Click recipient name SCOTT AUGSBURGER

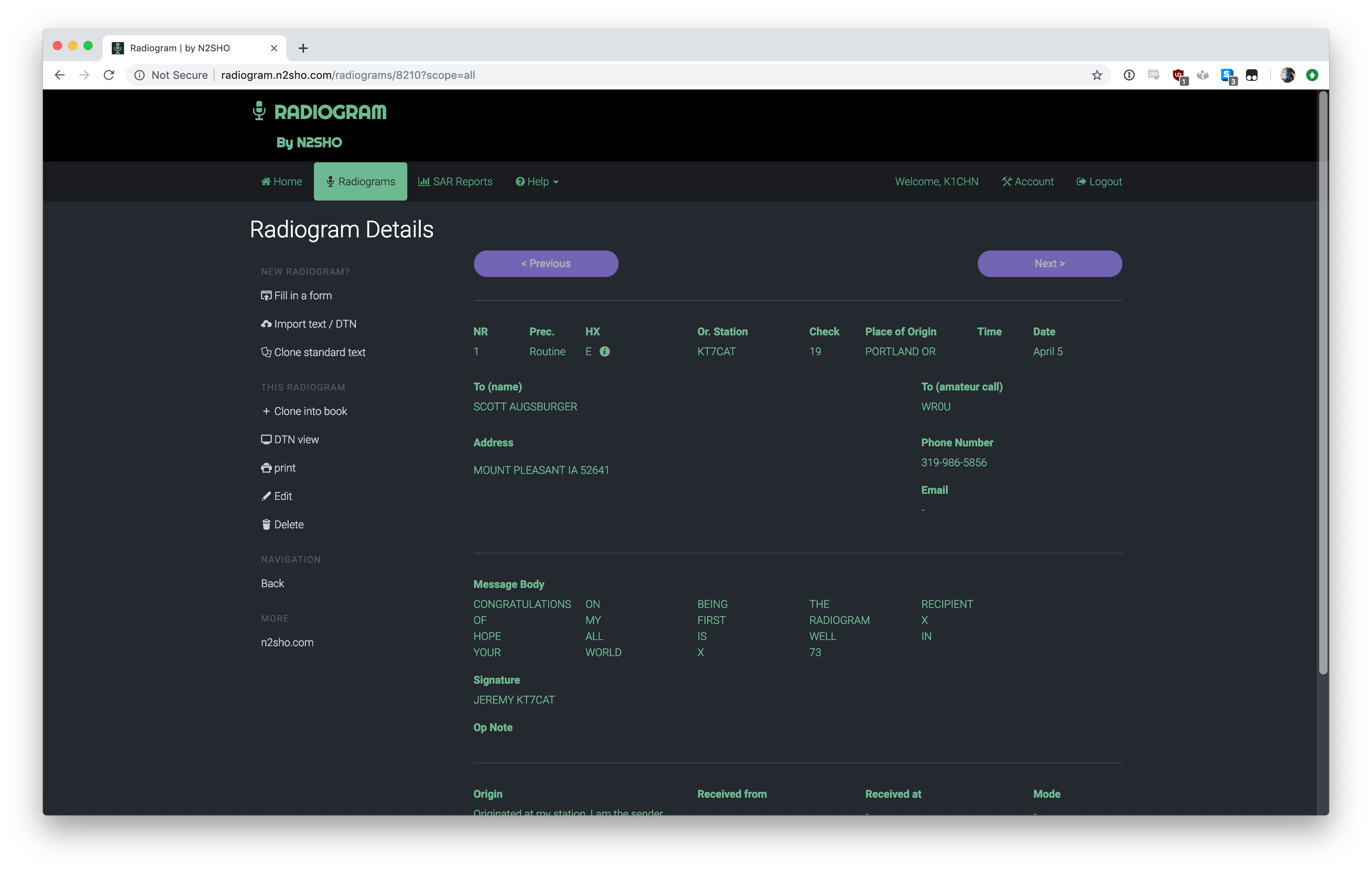tap(525, 407)
